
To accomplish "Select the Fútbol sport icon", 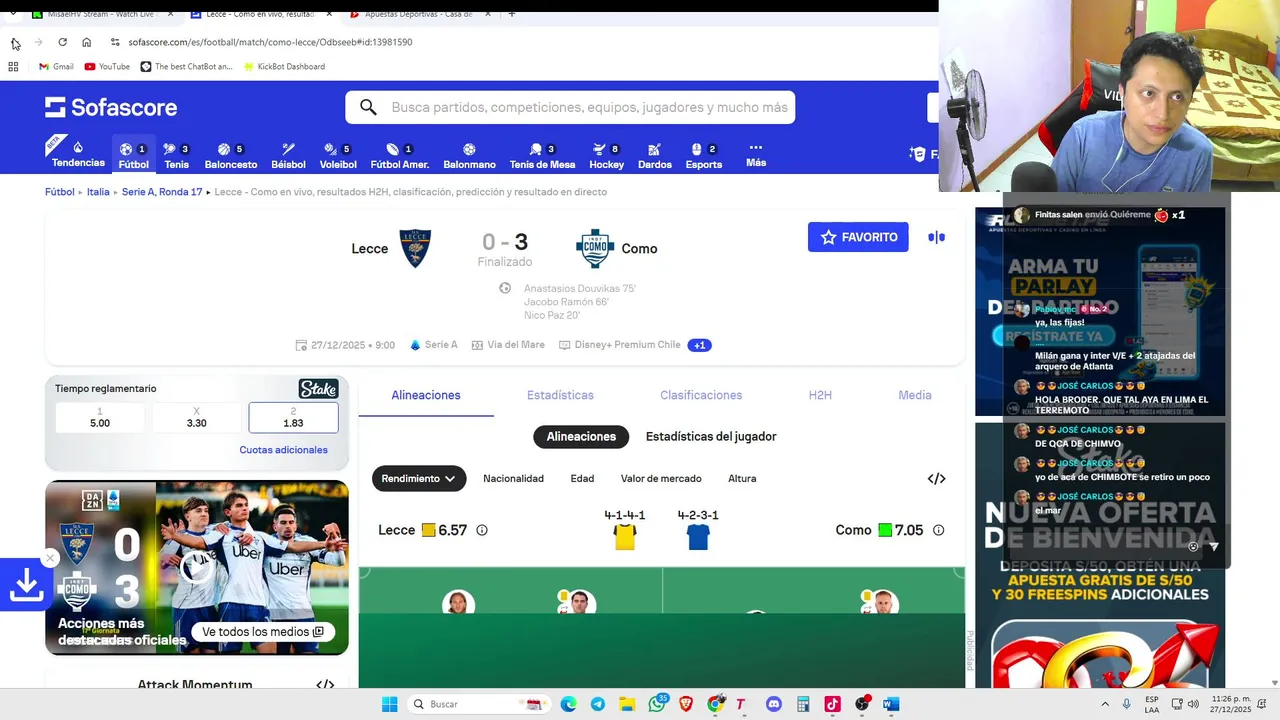I will pos(133,155).
